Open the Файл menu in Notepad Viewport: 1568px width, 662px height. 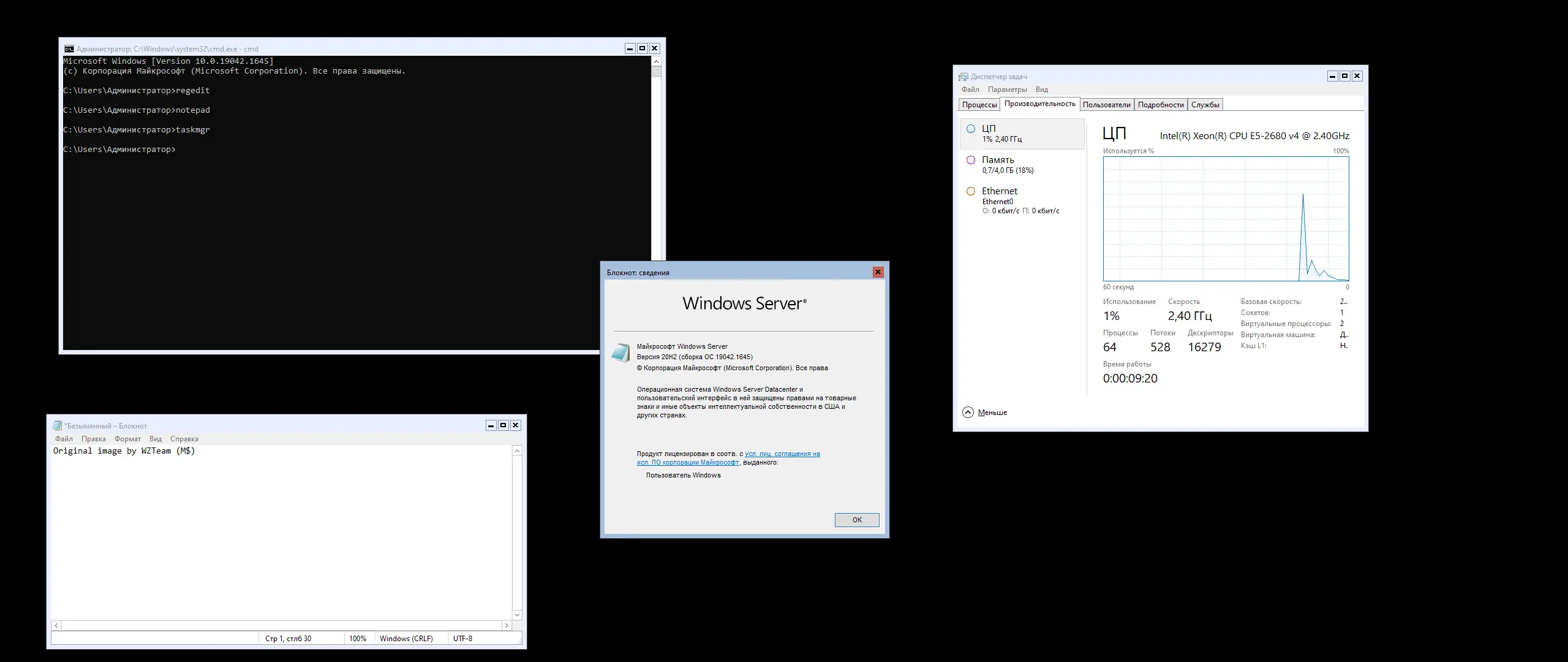click(x=64, y=439)
